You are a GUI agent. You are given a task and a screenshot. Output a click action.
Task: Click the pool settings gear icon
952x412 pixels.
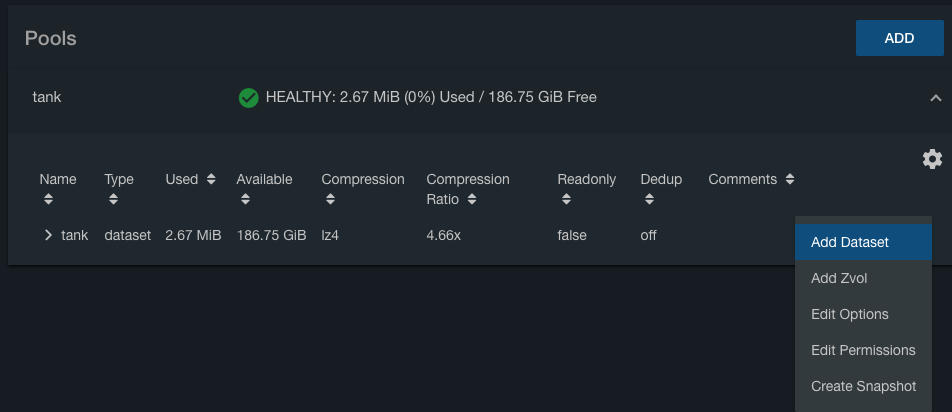coord(932,159)
